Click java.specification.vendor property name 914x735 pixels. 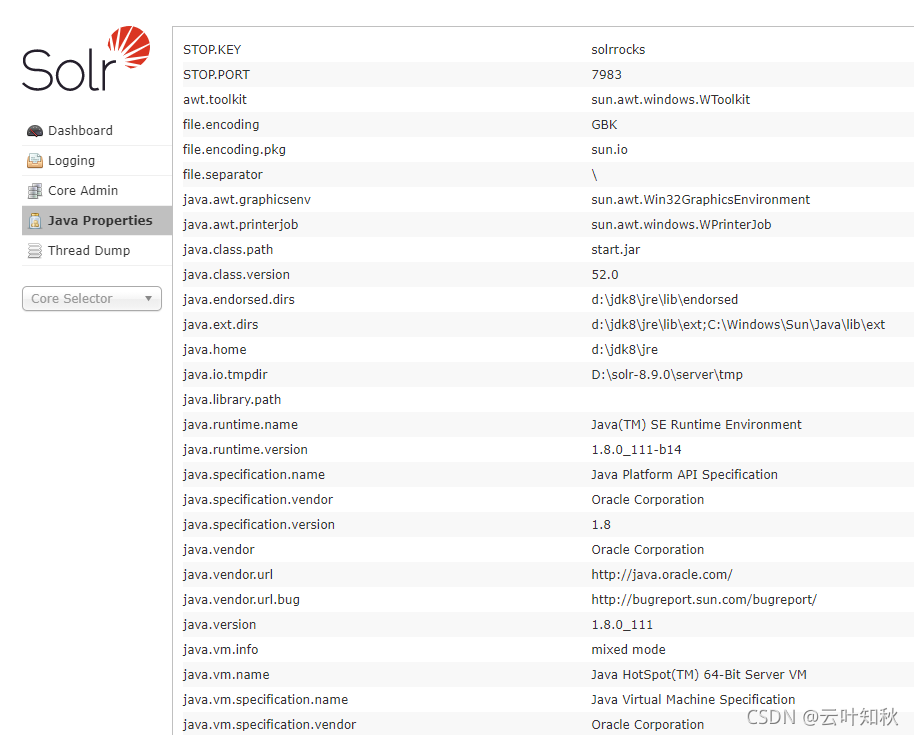[x=258, y=500]
